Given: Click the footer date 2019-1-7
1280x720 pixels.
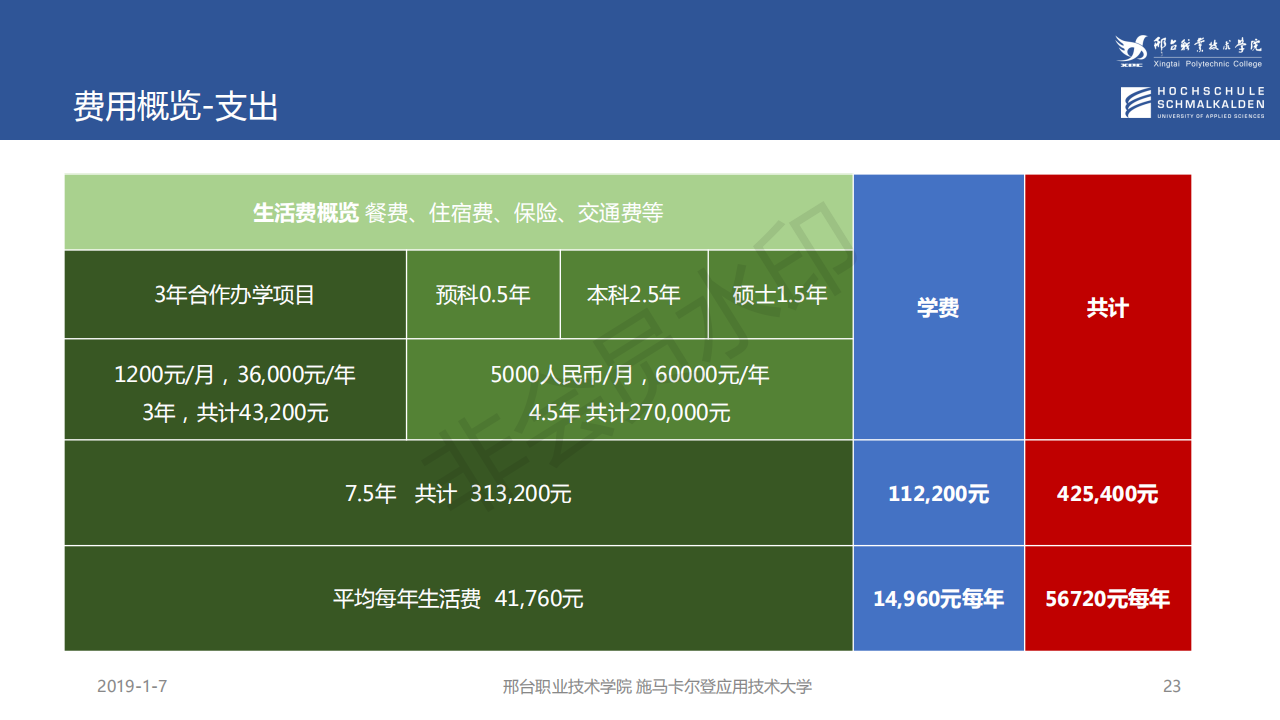Looking at the screenshot, I should point(132,686).
